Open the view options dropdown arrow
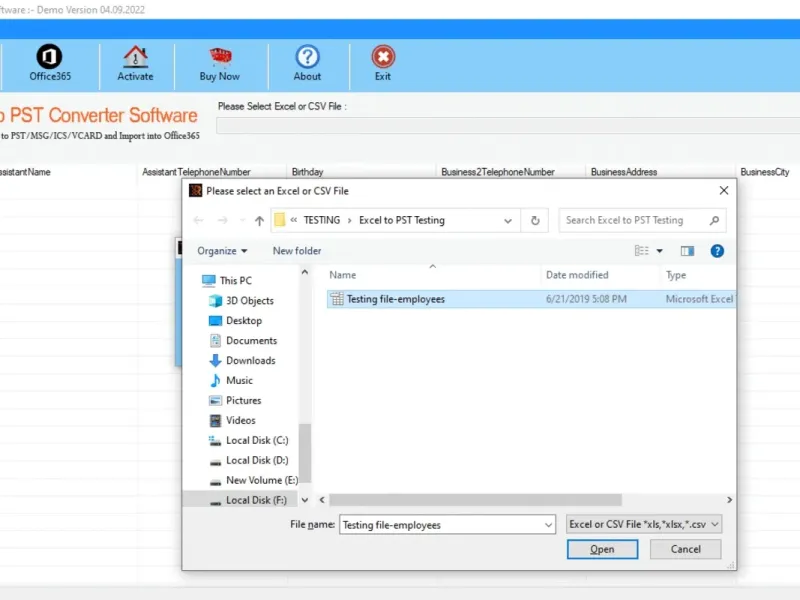The height and width of the screenshot is (600, 800). click(659, 251)
